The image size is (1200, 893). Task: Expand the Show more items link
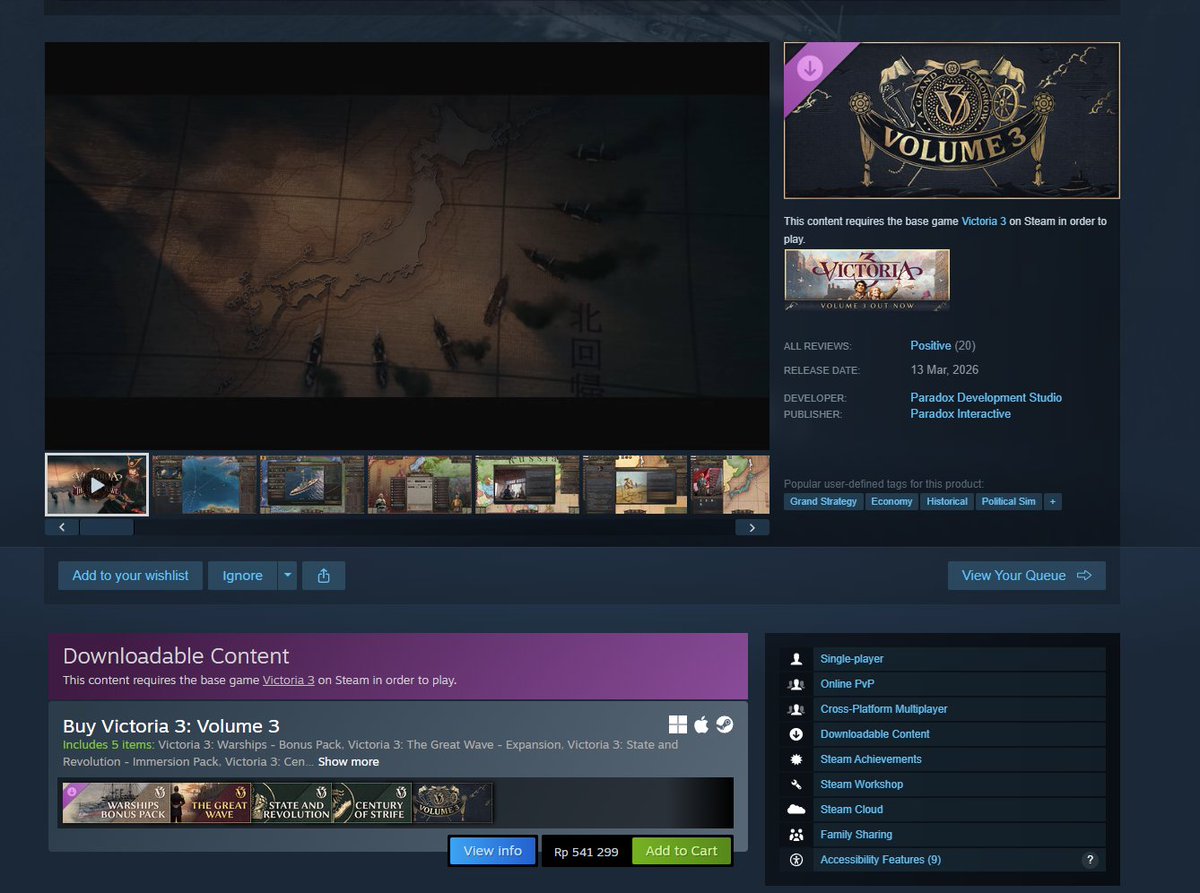click(x=348, y=761)
